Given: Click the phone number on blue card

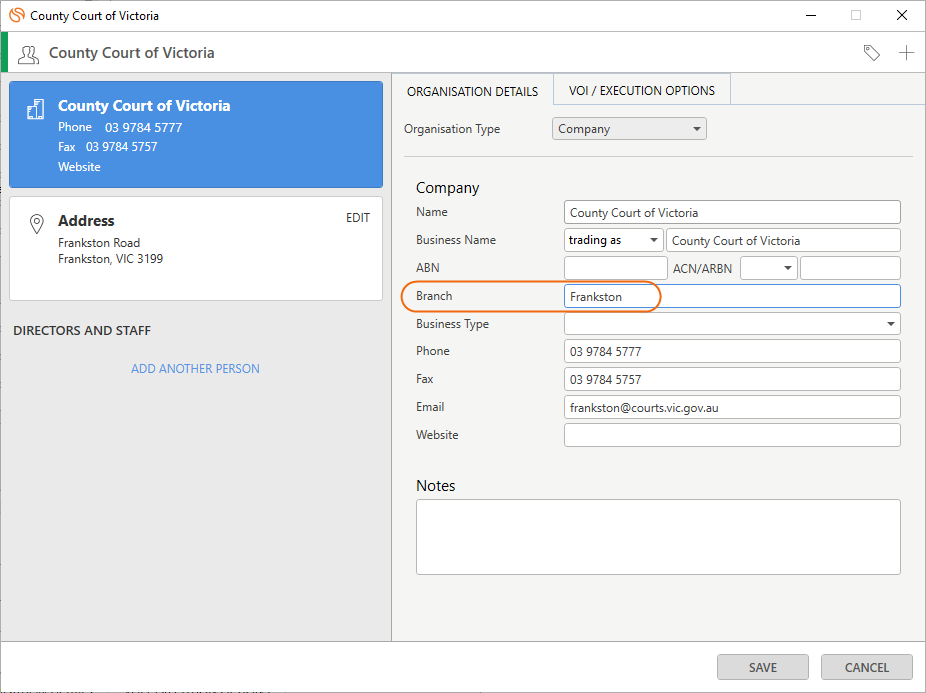Looking at the screenshot, I should [x=144, y=128].
